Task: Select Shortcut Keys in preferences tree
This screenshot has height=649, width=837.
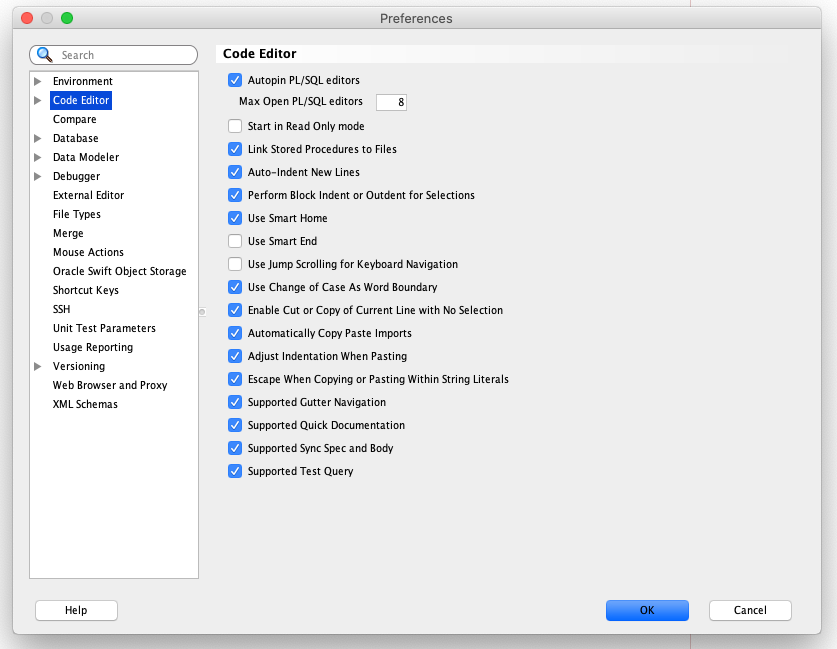Action: [x=86, y=290]
